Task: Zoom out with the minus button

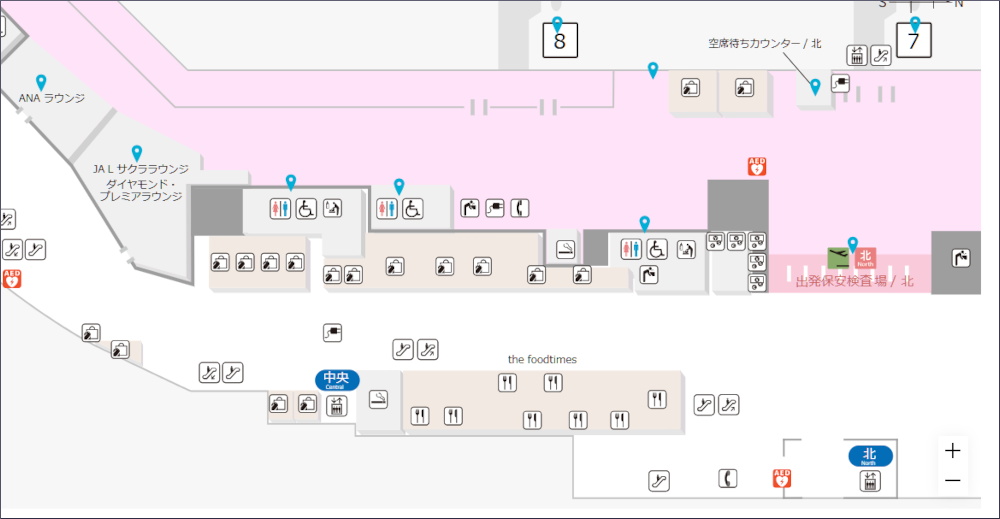Action: tap(952, 481)
